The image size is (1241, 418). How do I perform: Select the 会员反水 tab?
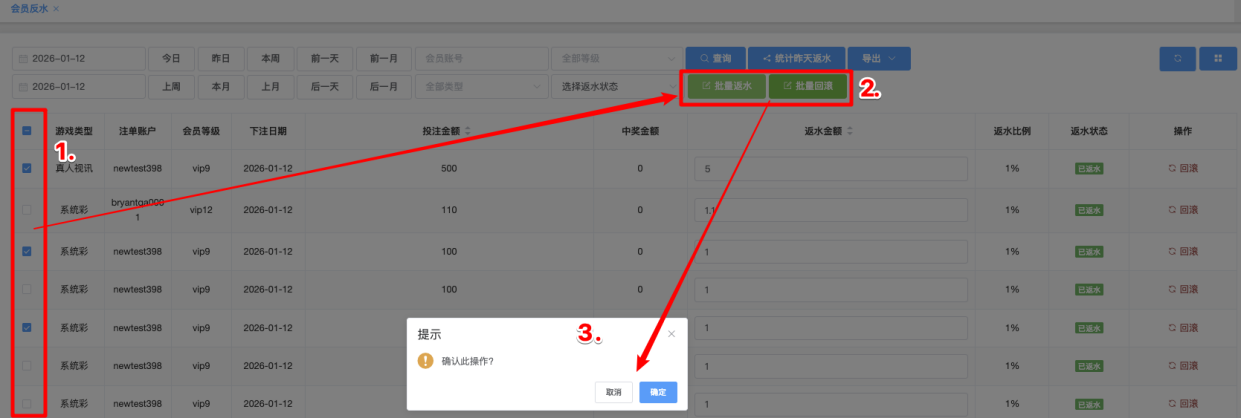(x=28, y=8)
